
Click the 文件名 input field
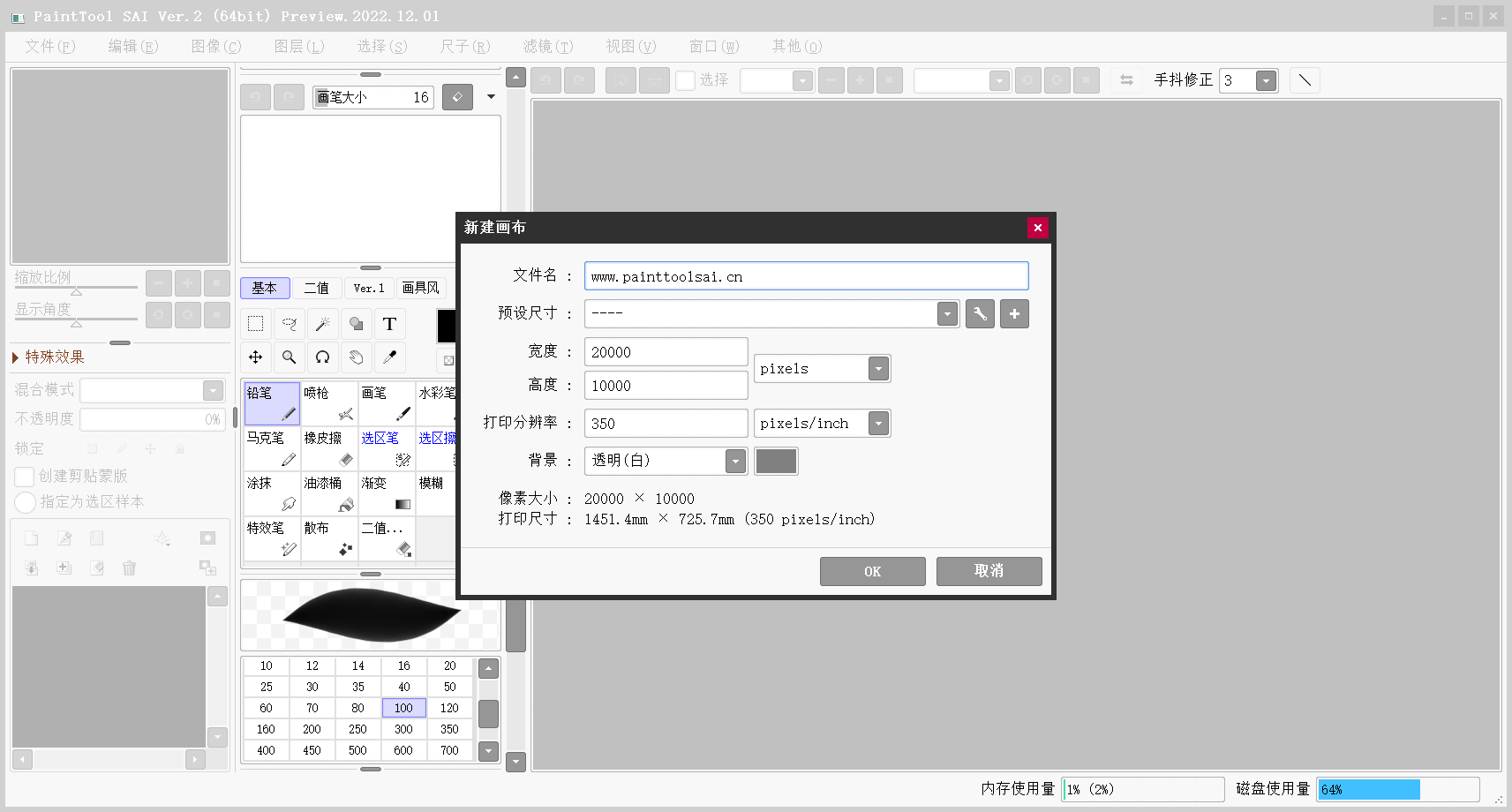(807, 276)
